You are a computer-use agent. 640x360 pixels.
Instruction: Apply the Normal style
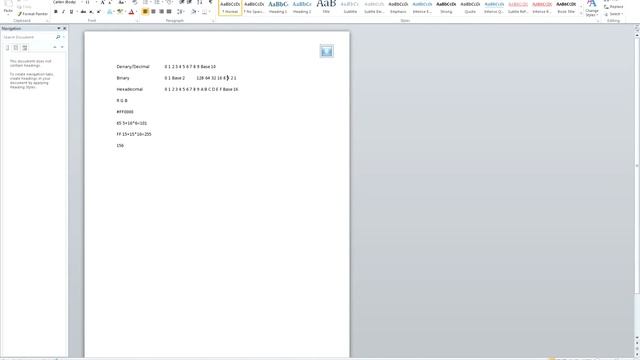(230, 8)
